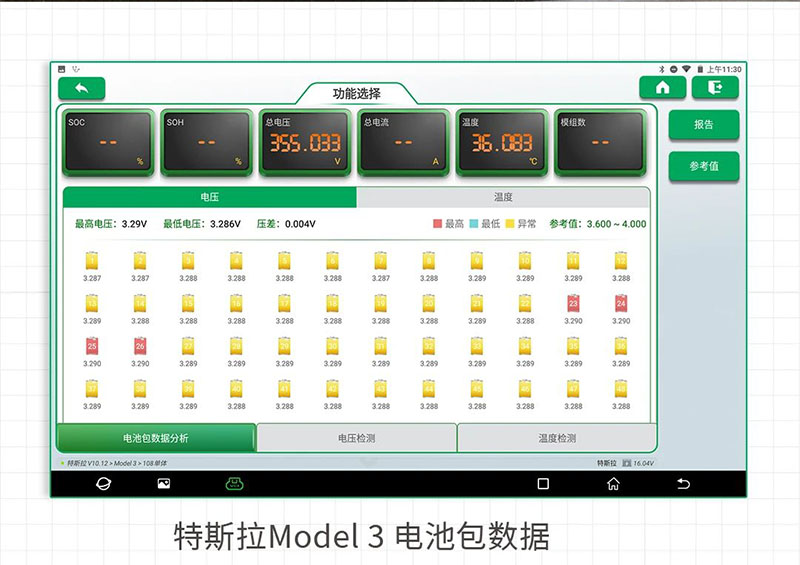Image resolution: width=800 pixels, height=565 pixels.
Task: Select battery cell icon number 1
Action: coord(92,261)
